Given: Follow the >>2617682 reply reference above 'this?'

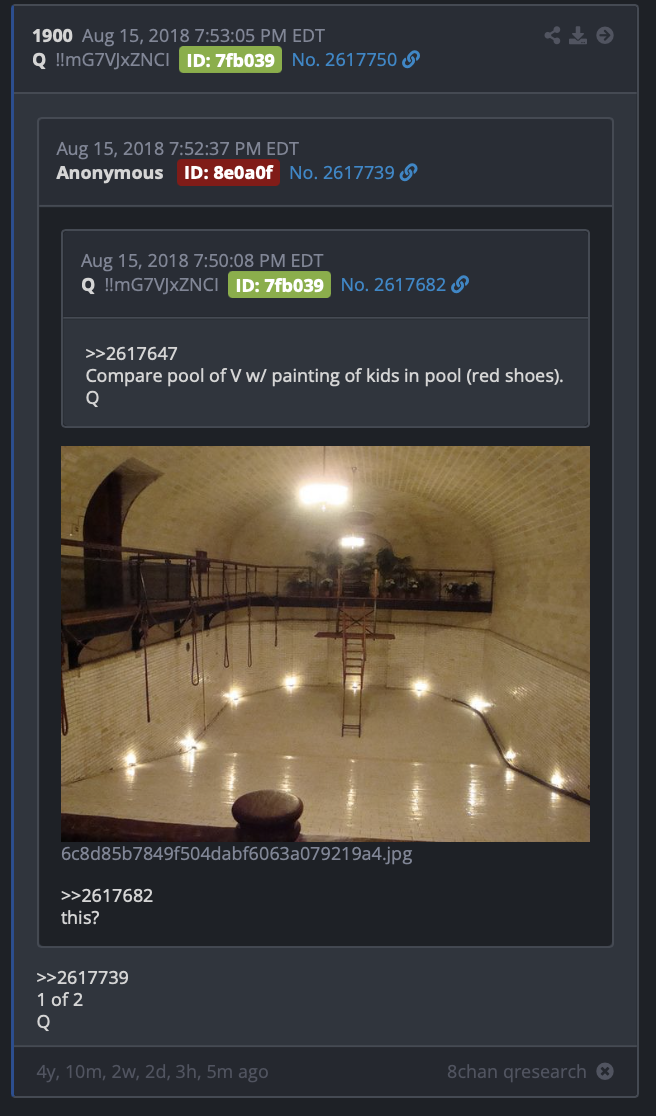Looking at the screenshot, I should pos(107,895).
